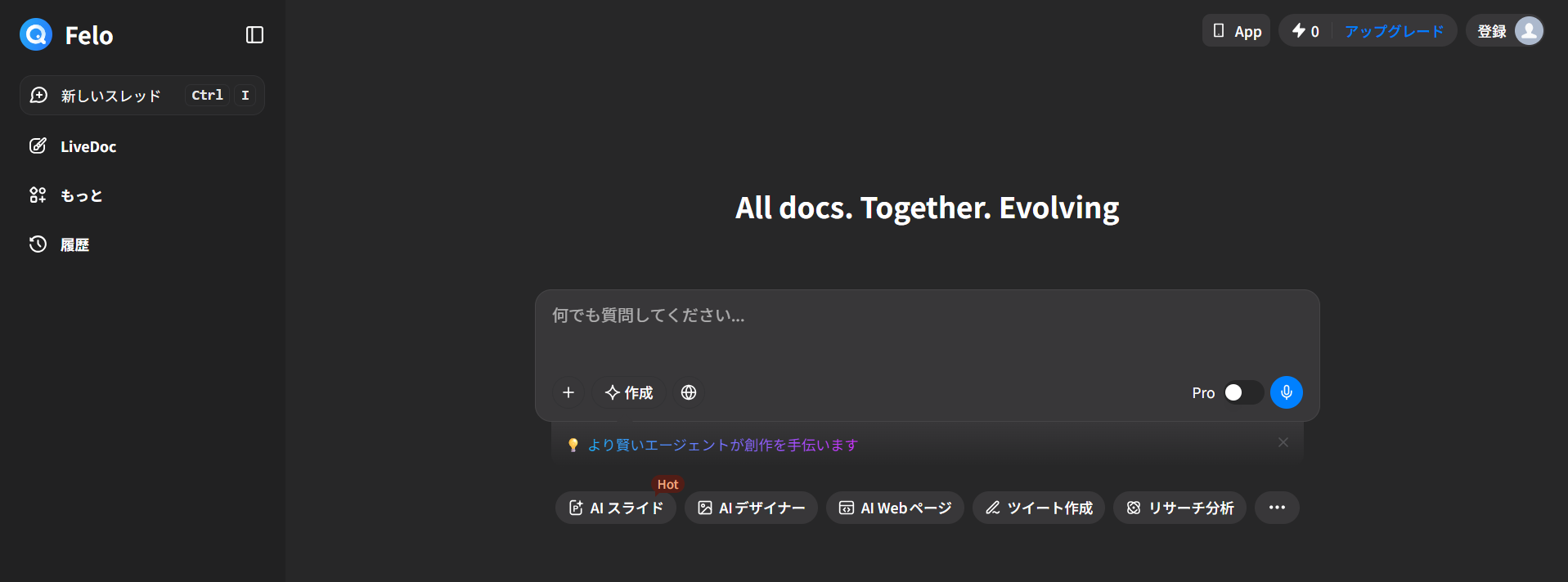The height and width of the screenshot is (582, 1568).
Task: Click the Felo logo icon
Action: [36, 34]
